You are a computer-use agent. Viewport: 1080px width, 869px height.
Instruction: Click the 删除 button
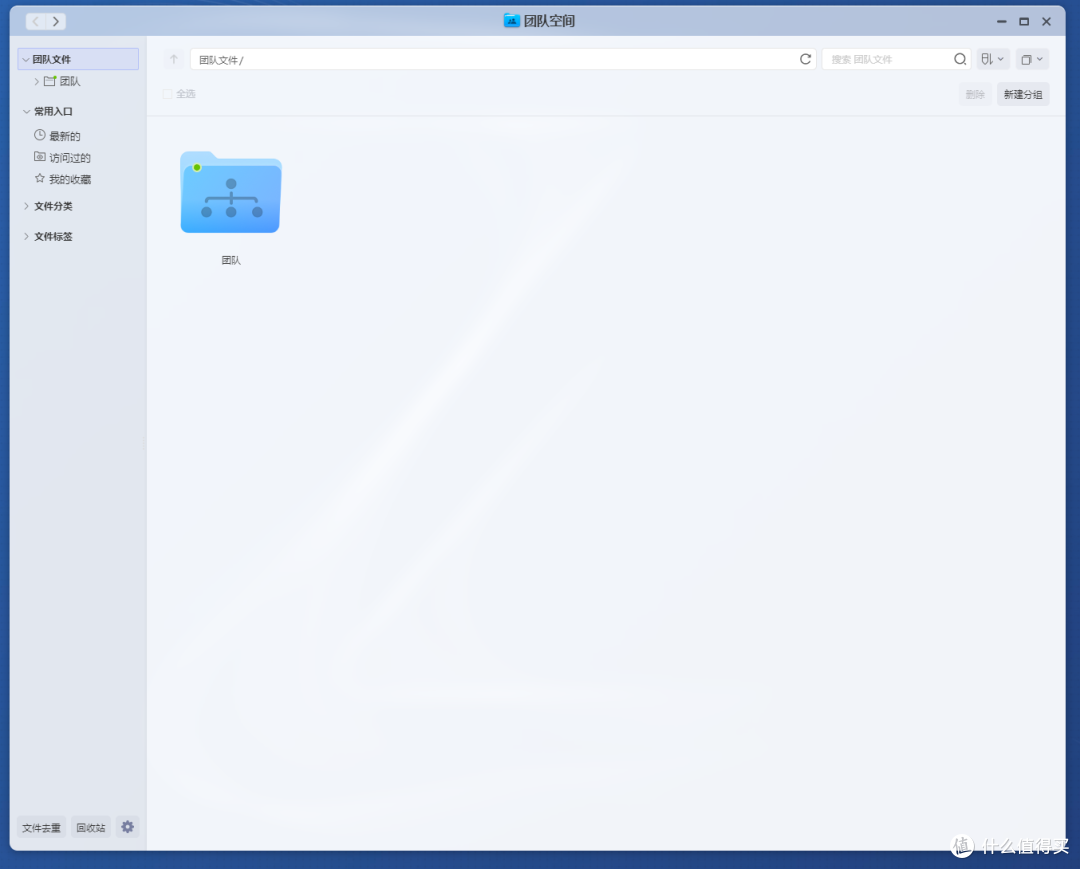[975, 94]
